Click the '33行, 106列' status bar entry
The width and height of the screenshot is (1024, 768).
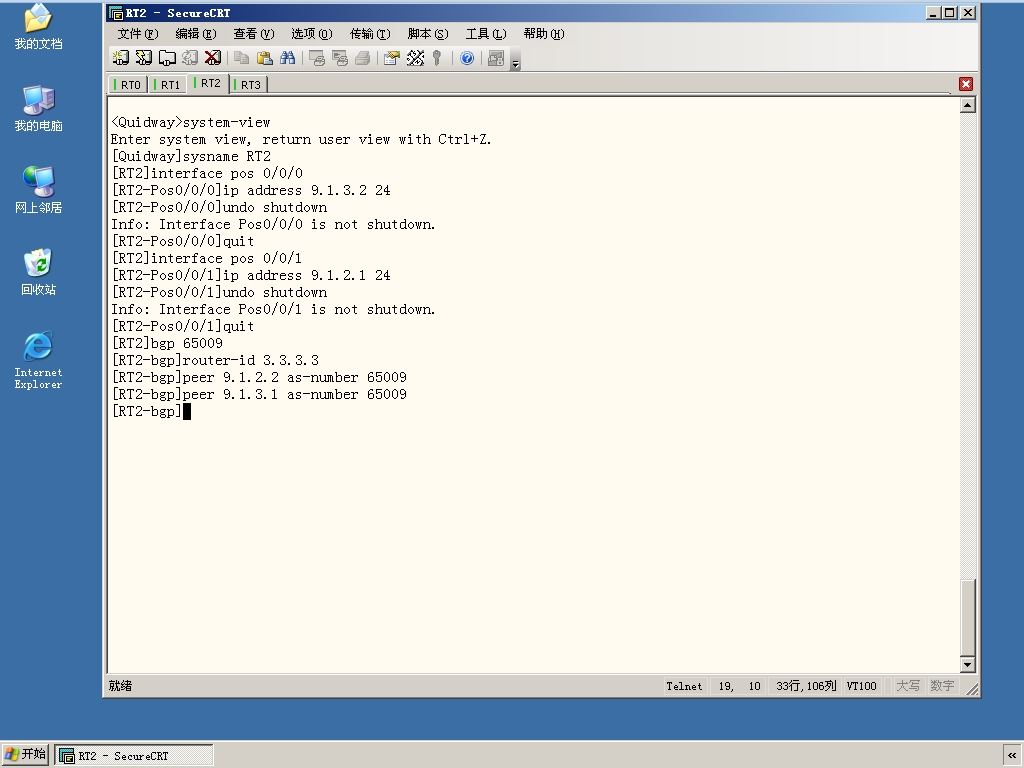806,686
